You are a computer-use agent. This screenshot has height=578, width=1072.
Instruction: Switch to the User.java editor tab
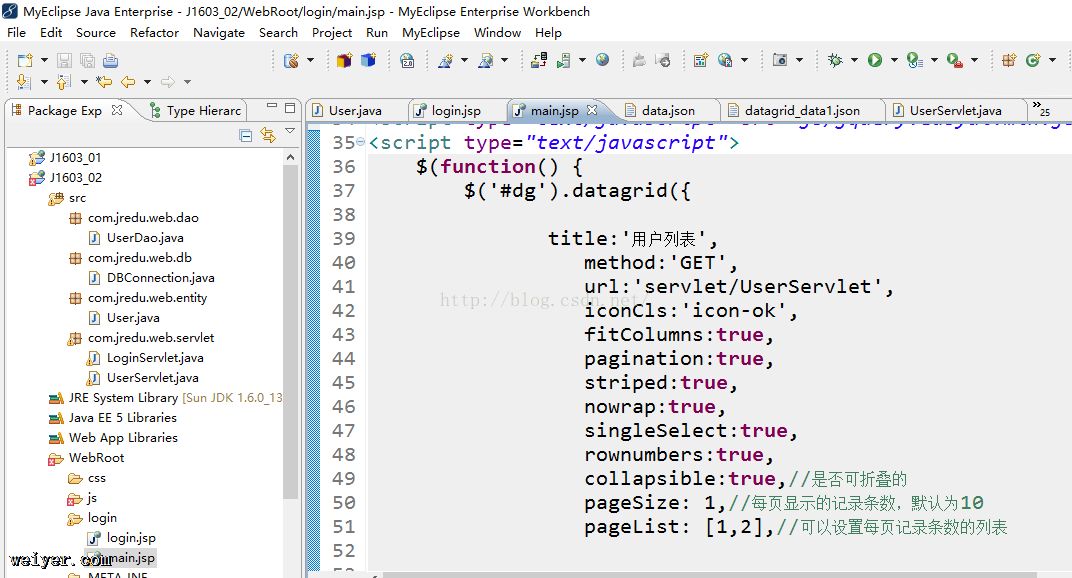(355, 110)
